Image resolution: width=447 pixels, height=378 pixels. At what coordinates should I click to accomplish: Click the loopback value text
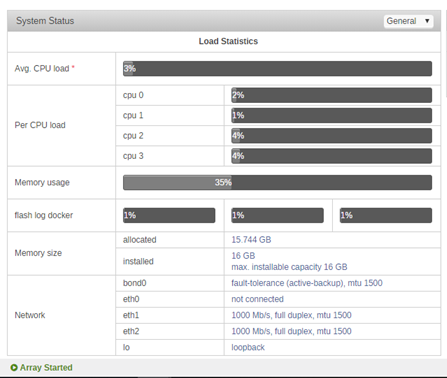coord(248,347)
